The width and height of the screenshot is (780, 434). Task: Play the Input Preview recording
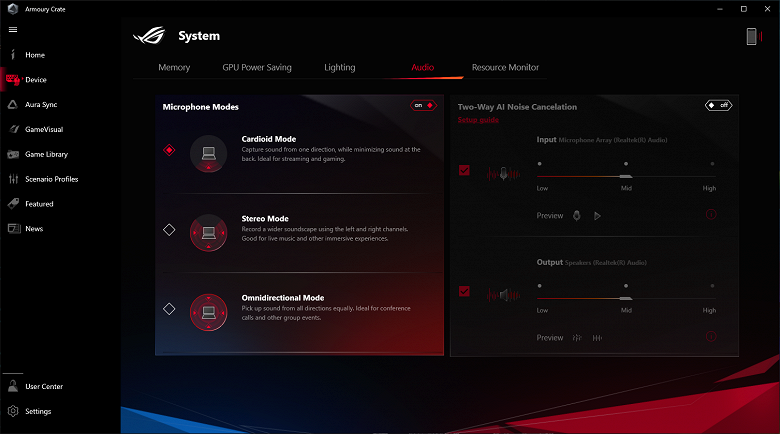(597, 216)
